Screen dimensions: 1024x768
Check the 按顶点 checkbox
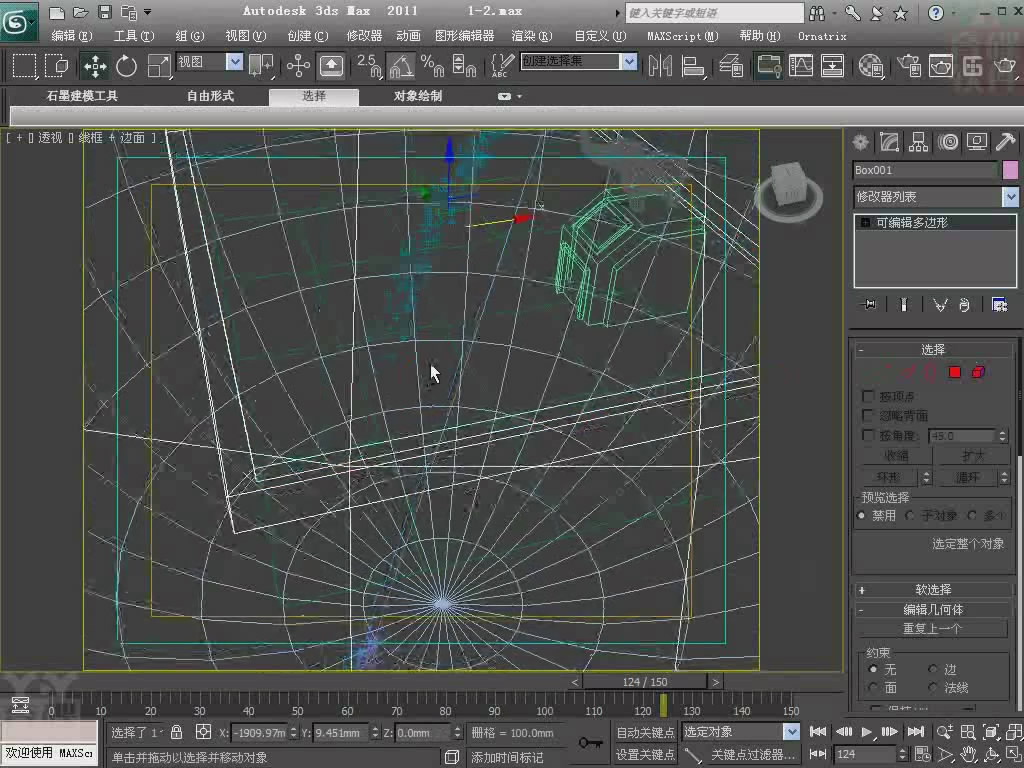(868, 396)
